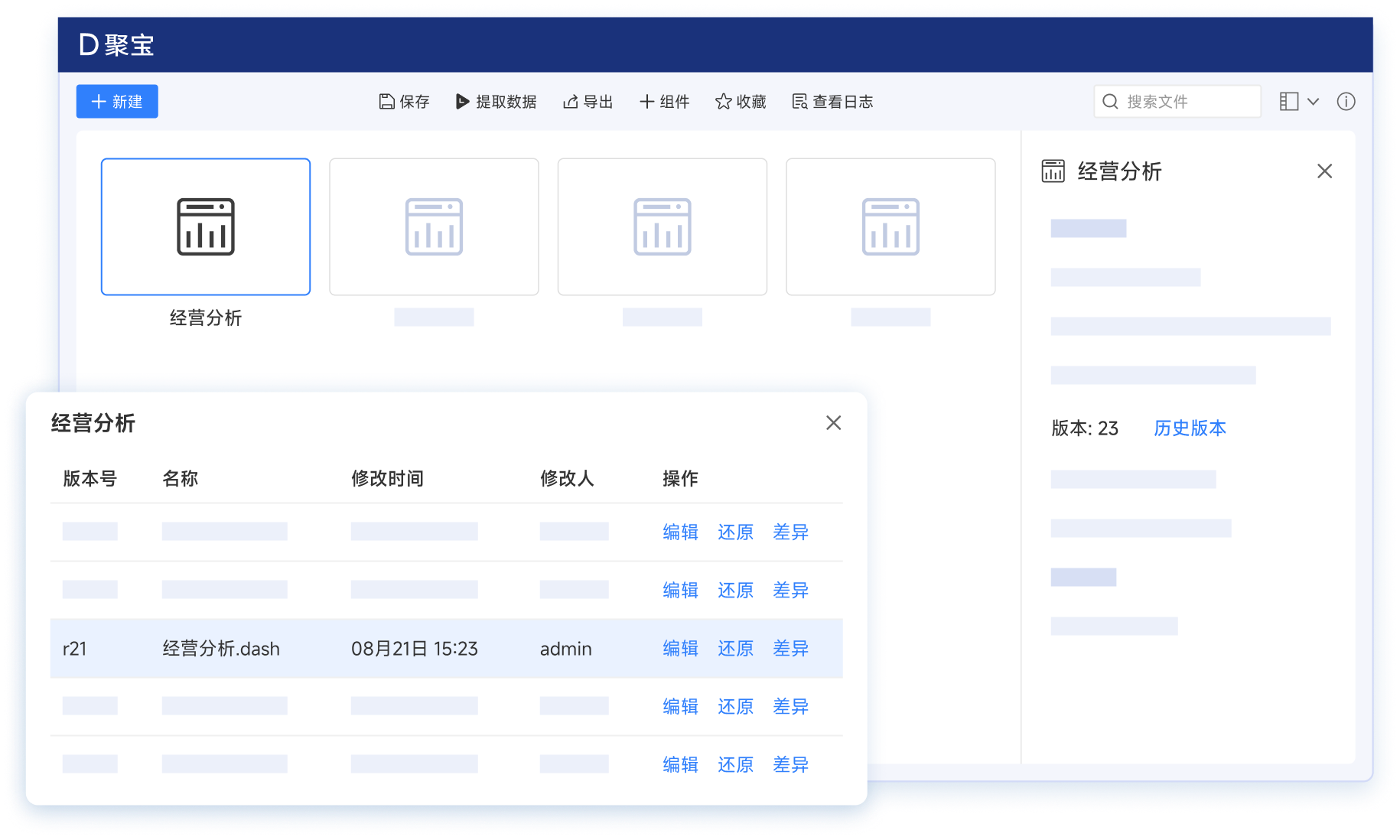Viewport: 1400px width, 840px height.
Task: Click the 保存 save icon
Action: click(x=386, y=101)
